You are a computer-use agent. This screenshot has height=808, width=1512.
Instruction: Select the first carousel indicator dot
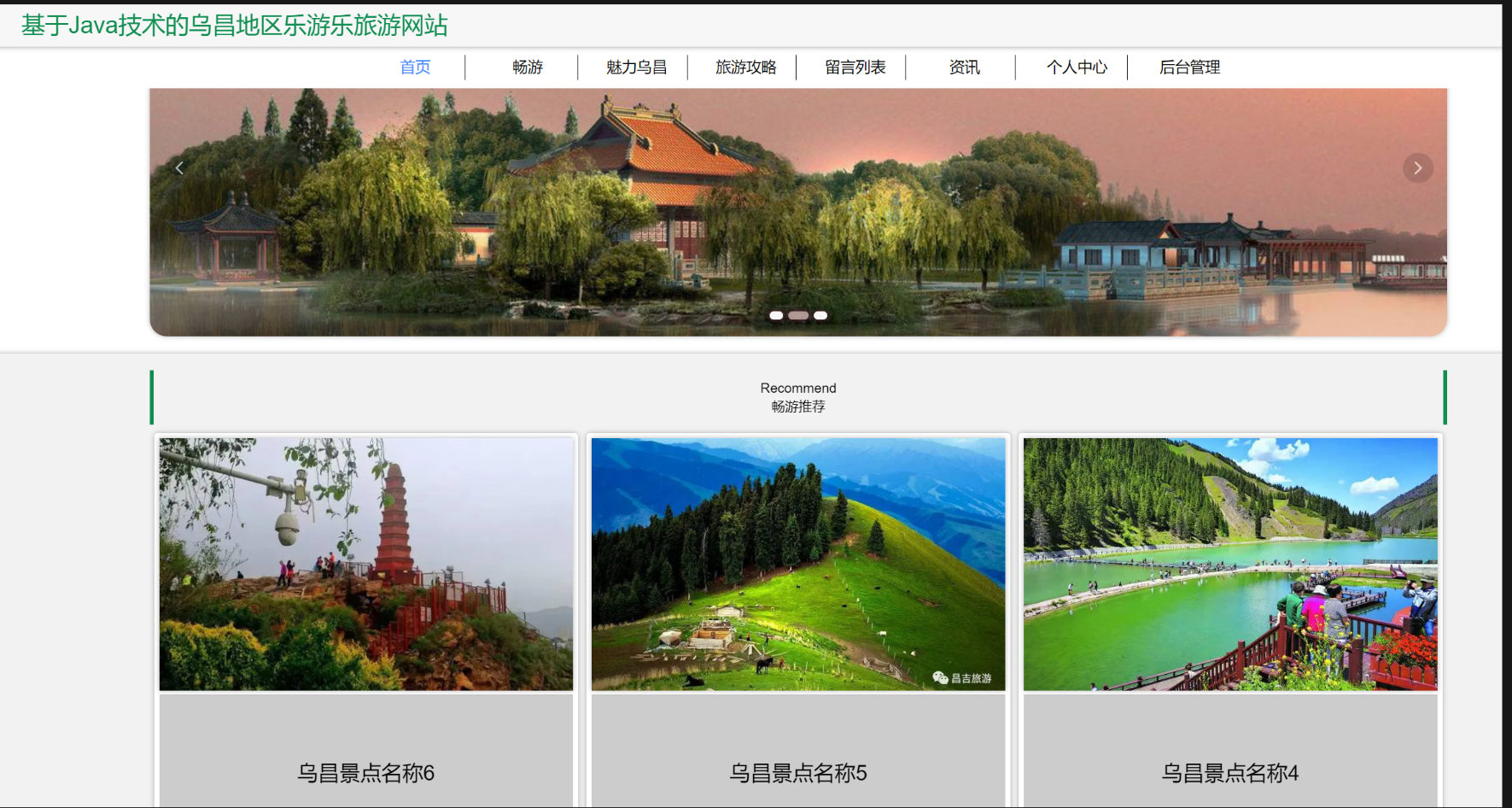(x=776, y=315)
